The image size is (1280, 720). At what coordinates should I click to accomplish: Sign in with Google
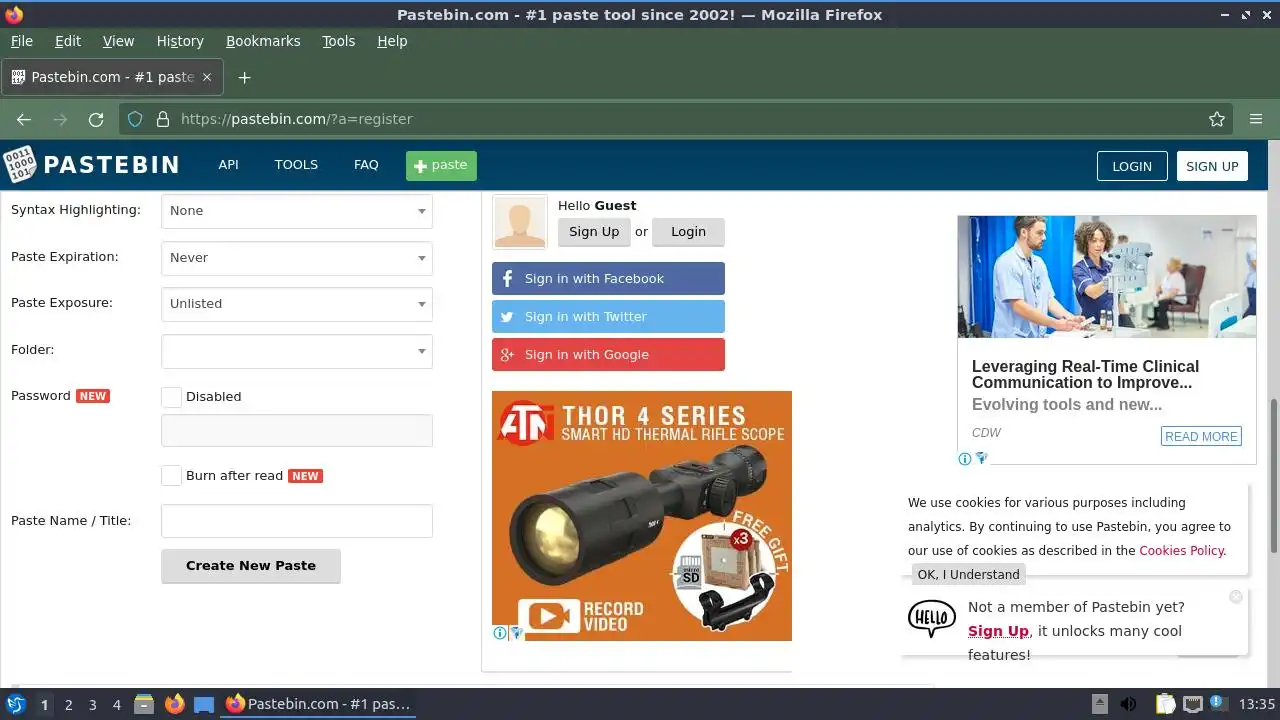608,355
